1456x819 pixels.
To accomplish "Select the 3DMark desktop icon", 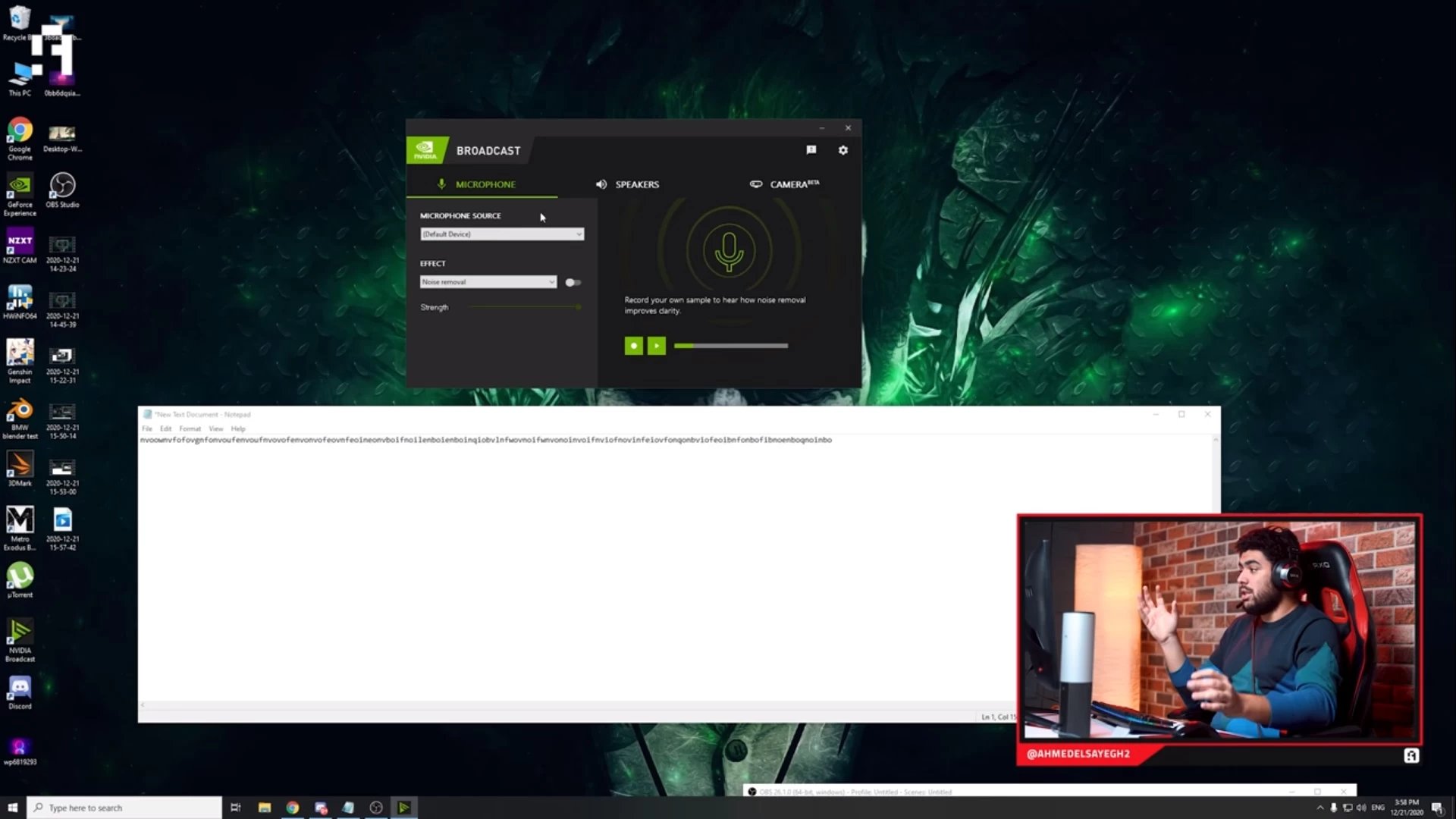I will pyautogui.click(x=20, y=469).
